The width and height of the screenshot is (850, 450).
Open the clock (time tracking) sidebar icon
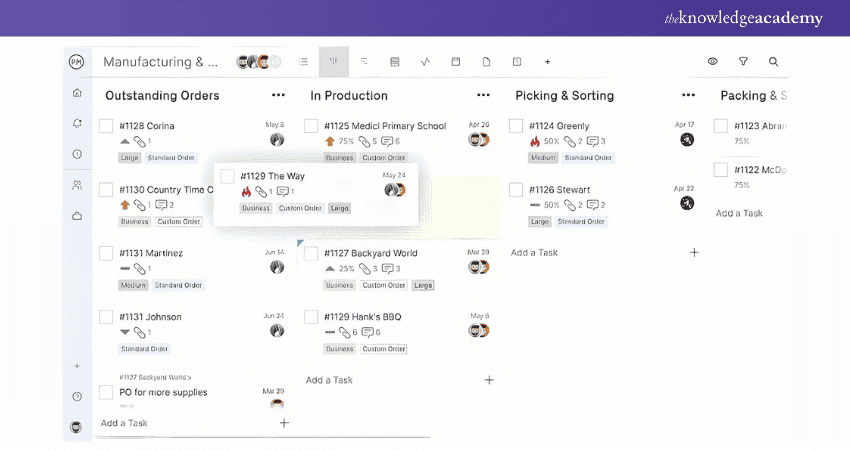77,154
